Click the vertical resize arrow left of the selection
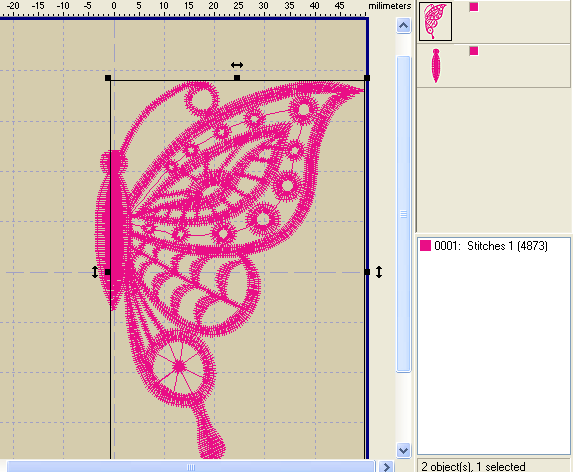Image resolution: width=573 pixels, height=472 pixels. tap(95, 272)
